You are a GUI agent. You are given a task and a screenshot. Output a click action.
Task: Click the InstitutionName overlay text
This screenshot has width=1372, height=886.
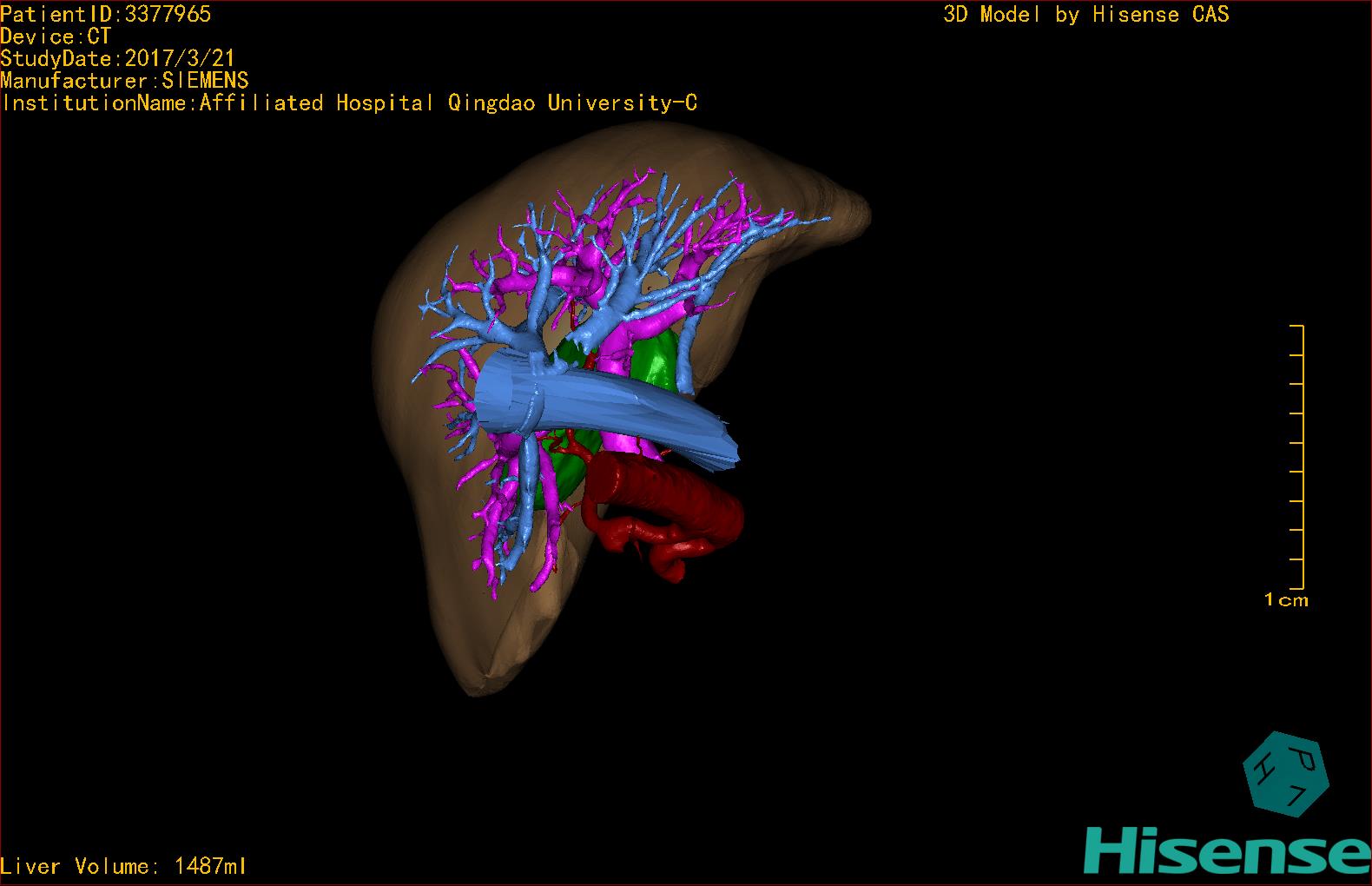coord(348,103)
